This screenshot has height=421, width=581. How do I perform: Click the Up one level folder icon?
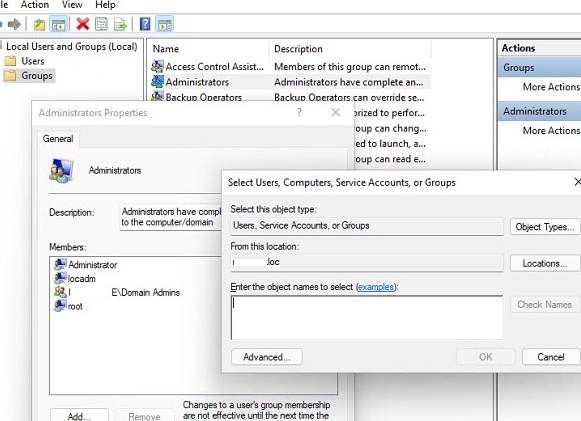(39, 25)
